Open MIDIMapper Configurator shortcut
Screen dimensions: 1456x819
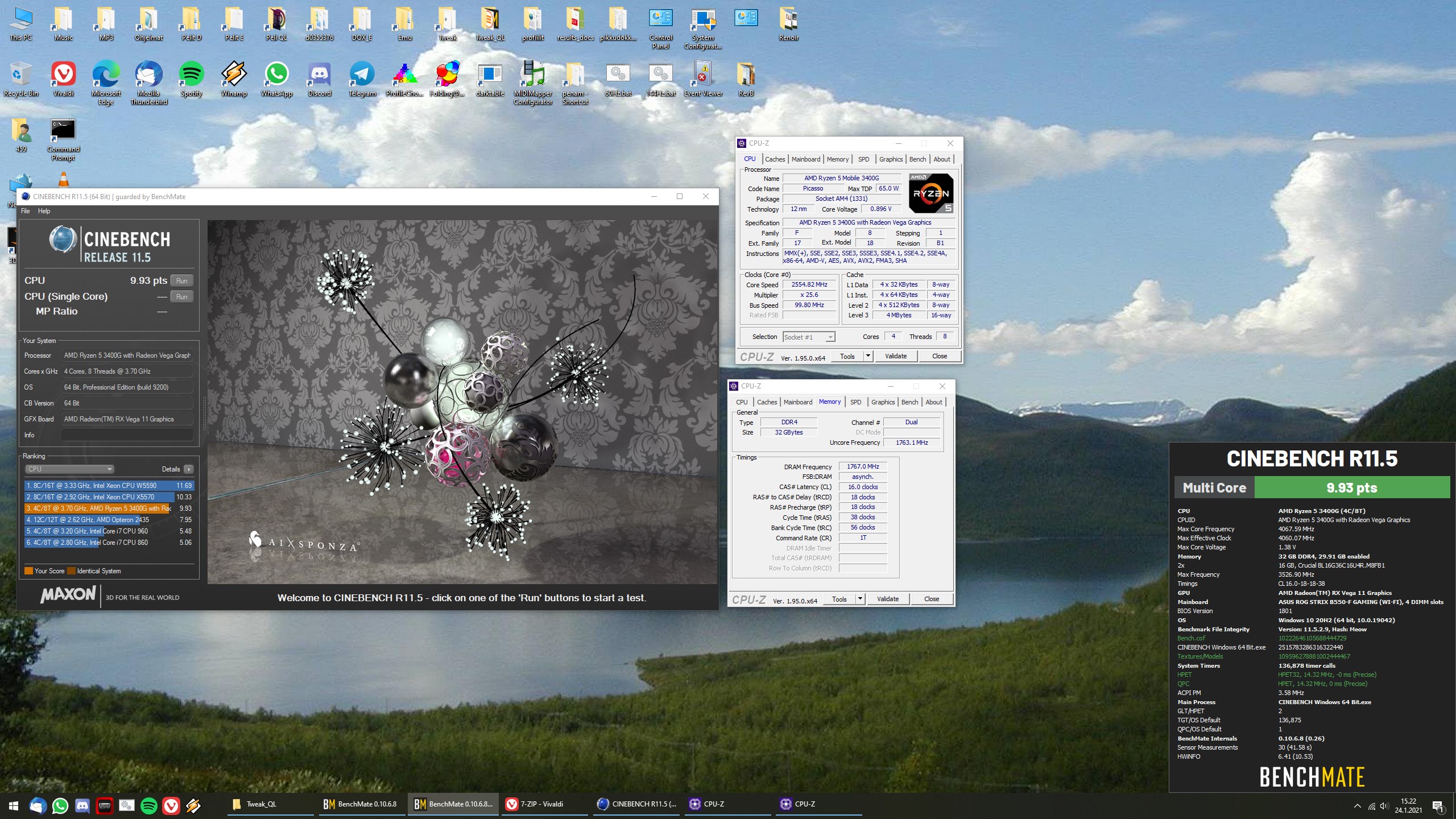click(533, 83)
